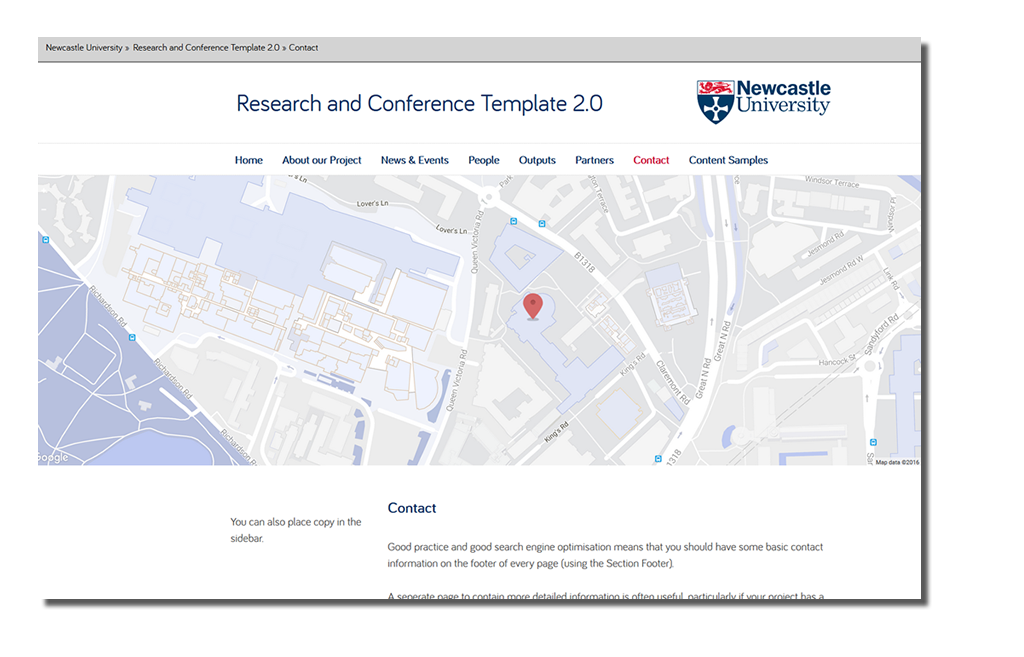This screenshot has width=1024, height=657.
Task: Click the red location pin on the map
Action: [x=533, y=306]
